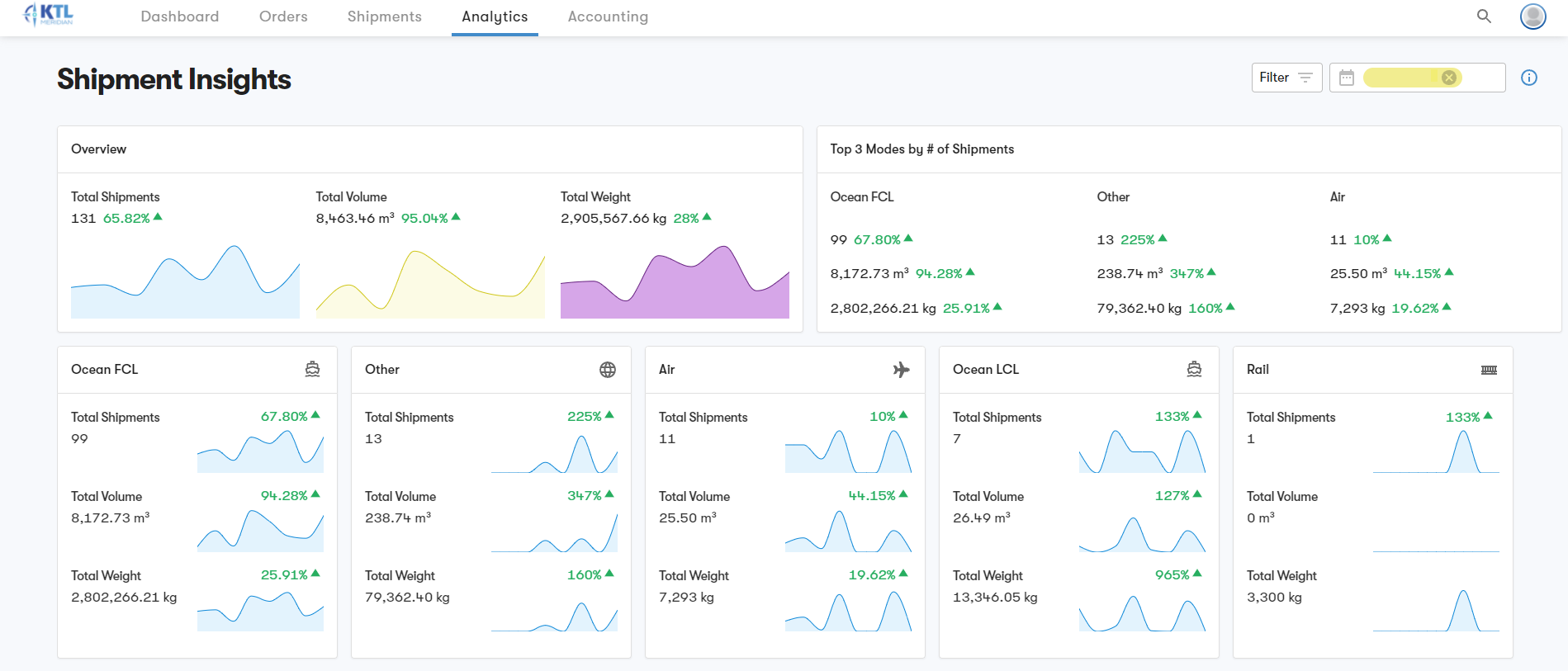1568x671 pixels.
Task: Go to the Shipments tab
Action: pos(384,17)
